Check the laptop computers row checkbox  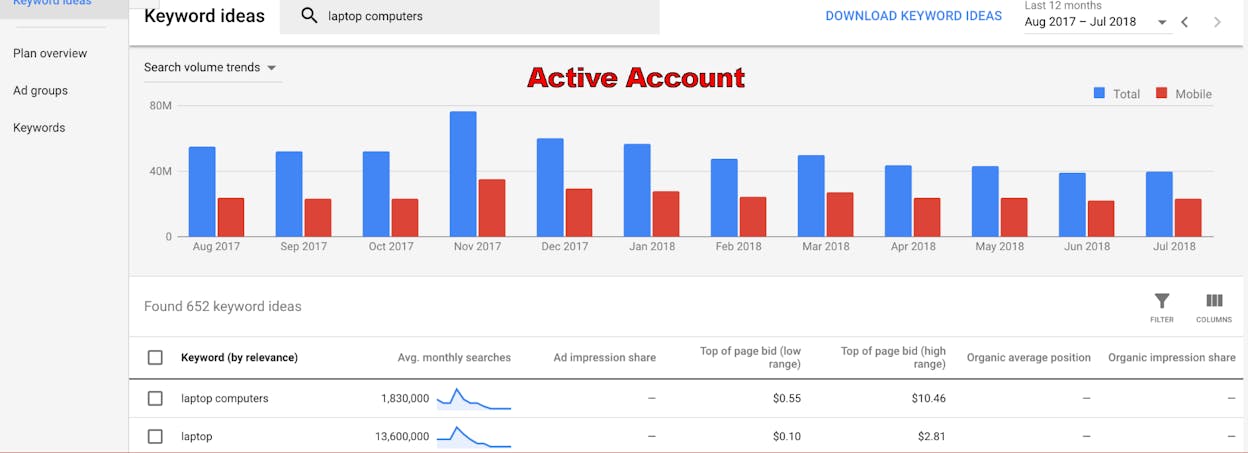[x=155, y=398]
